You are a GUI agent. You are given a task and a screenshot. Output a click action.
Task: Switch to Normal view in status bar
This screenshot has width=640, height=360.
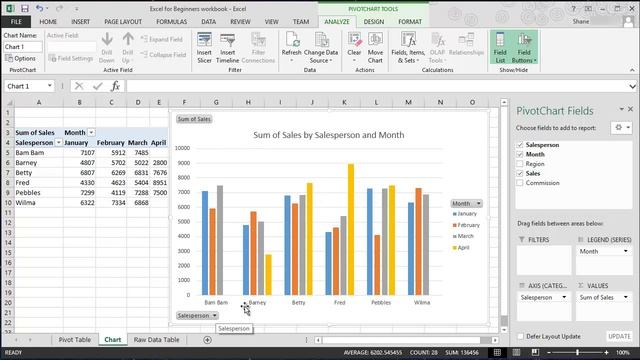[497, 352]
